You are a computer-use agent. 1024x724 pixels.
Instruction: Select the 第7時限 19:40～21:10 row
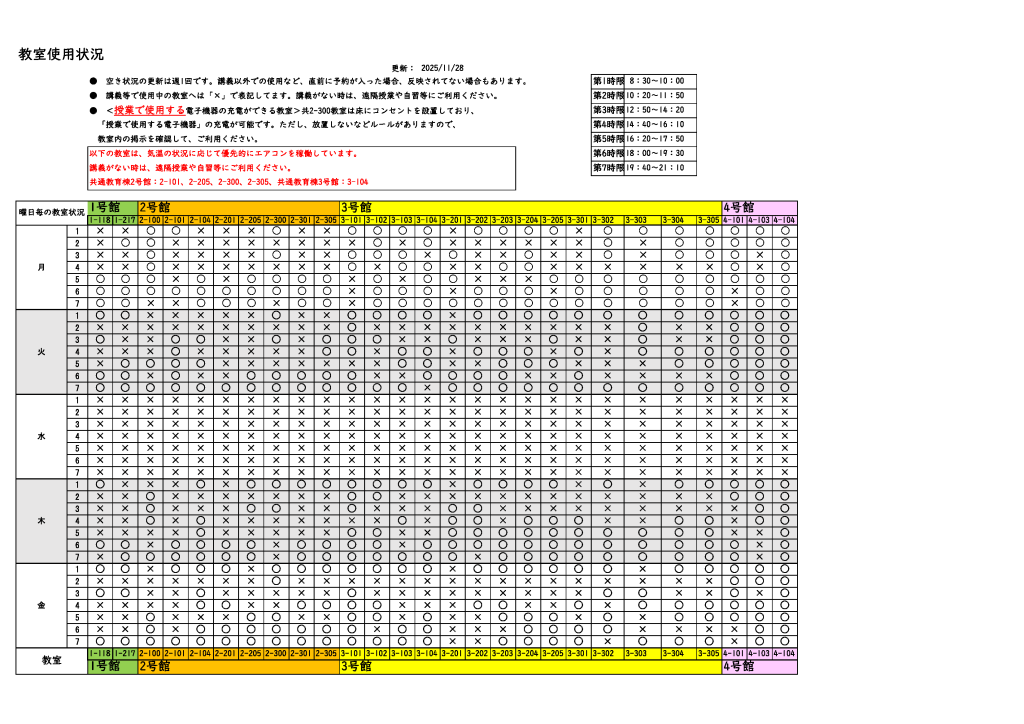(x=643, y=168)
